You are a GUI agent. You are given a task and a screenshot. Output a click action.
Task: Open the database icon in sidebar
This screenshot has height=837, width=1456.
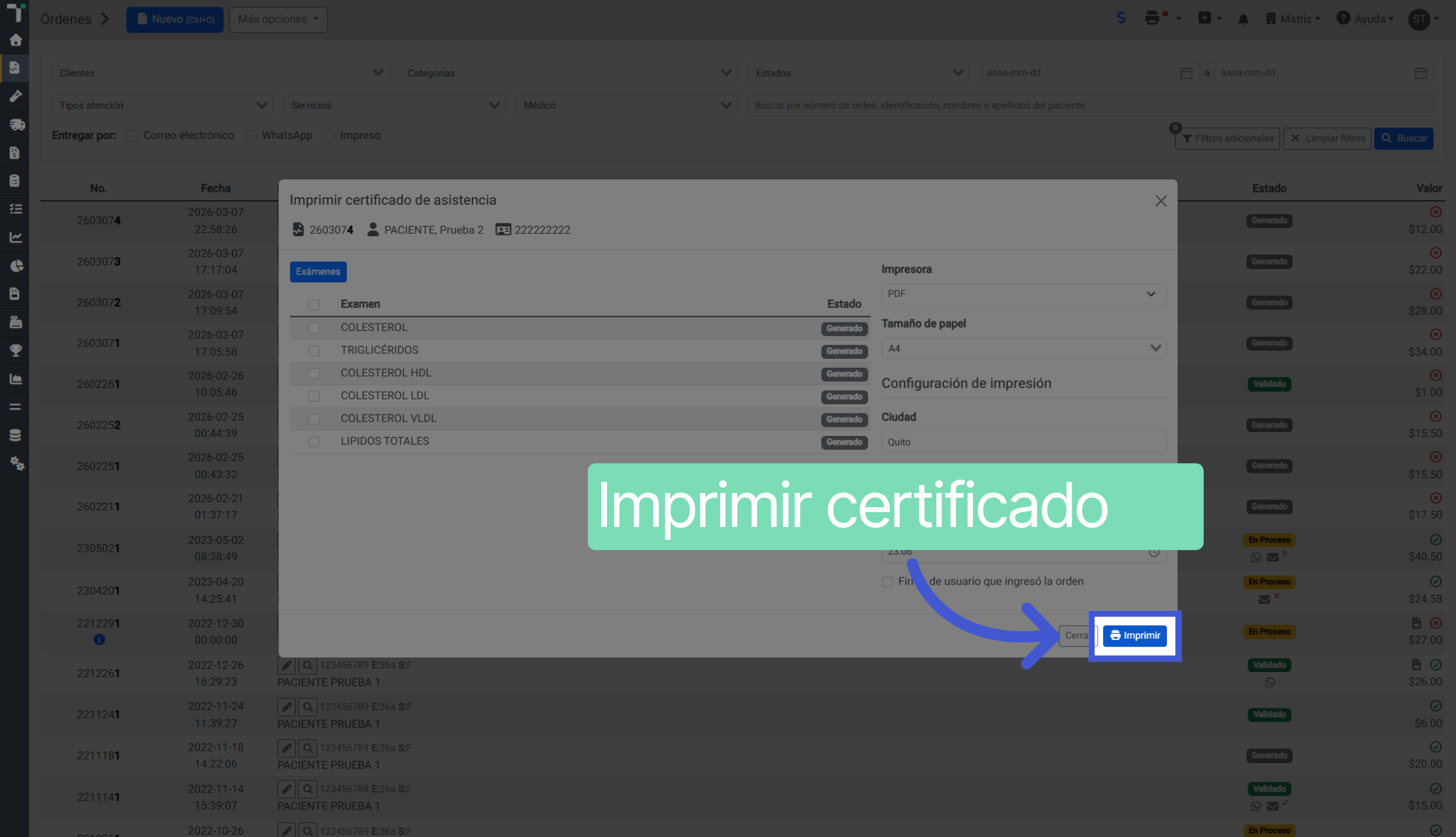[16, 435]
